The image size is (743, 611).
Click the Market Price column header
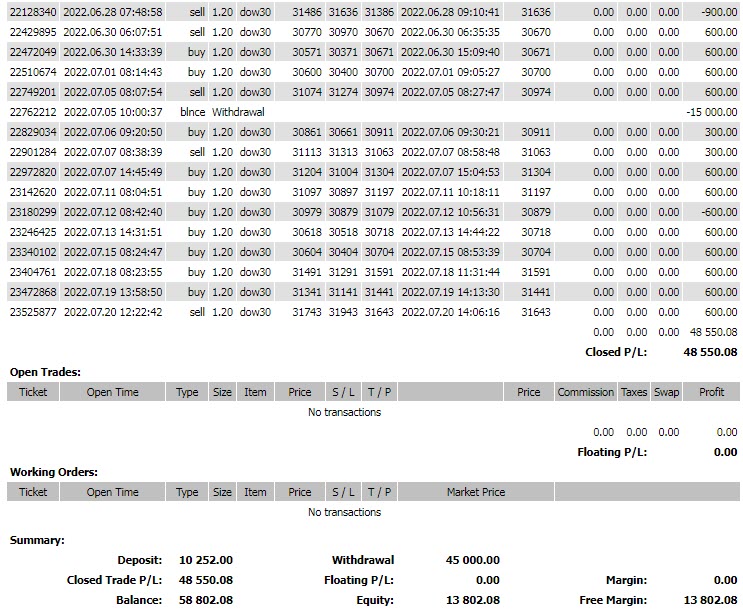pos(476,492)
